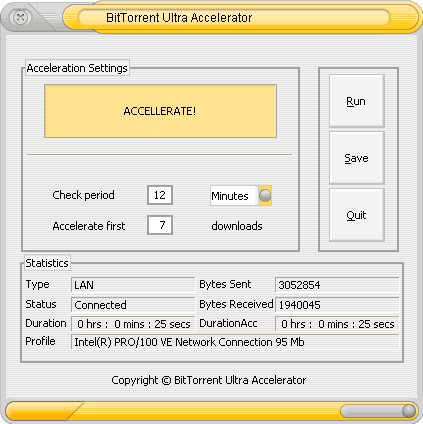Image resolution: width=423 pixels, height=424 pixels.
Task: Click the Copyright BitTorrent Ultra Accelerator text
Action: (209, 380)
